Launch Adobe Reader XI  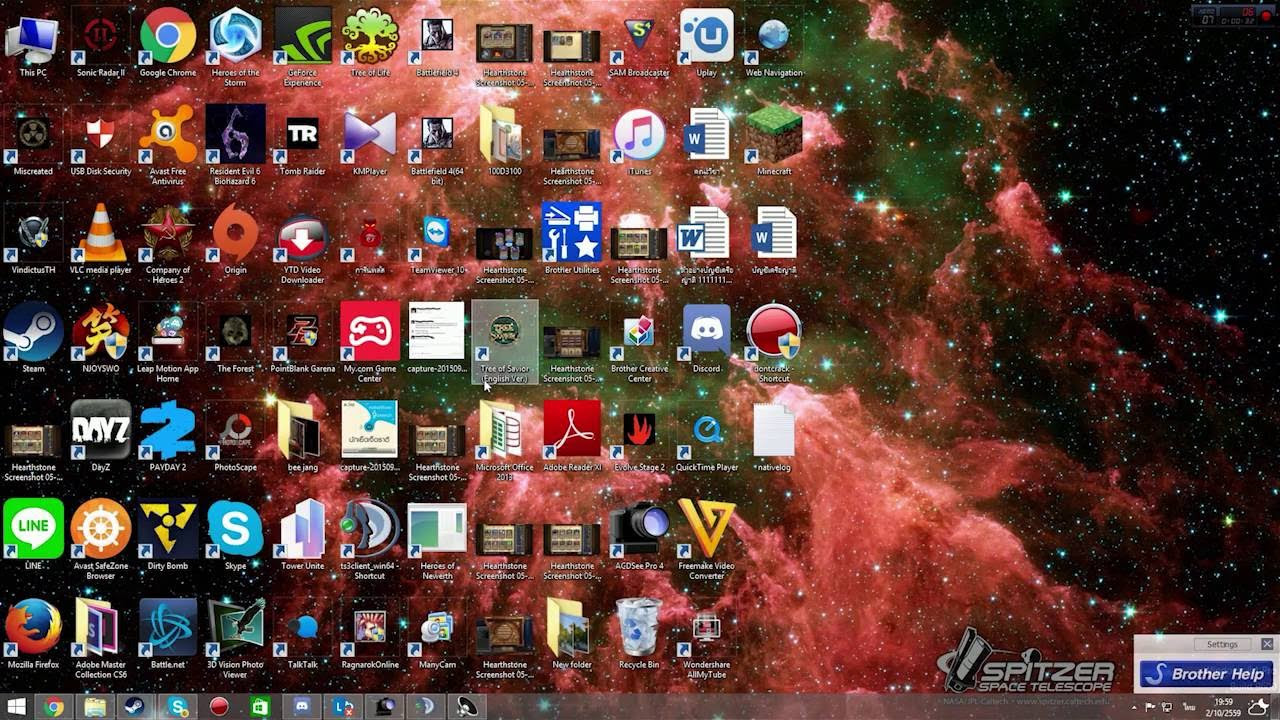pos(571,430)
